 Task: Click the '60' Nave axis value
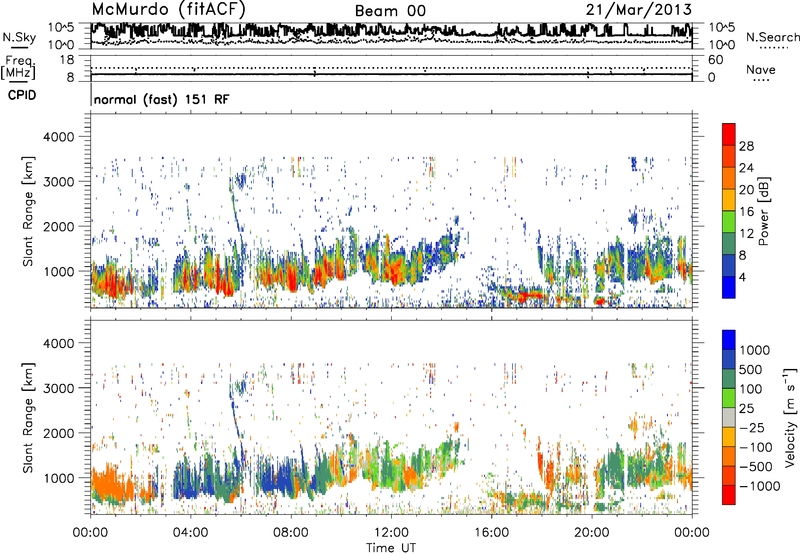(x=715, y=60)
